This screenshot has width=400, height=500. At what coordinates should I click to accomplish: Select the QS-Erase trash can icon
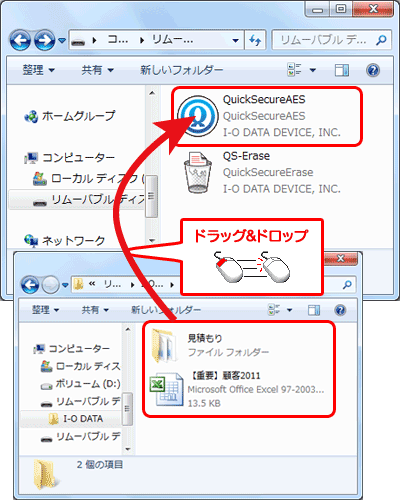point(198,172)
